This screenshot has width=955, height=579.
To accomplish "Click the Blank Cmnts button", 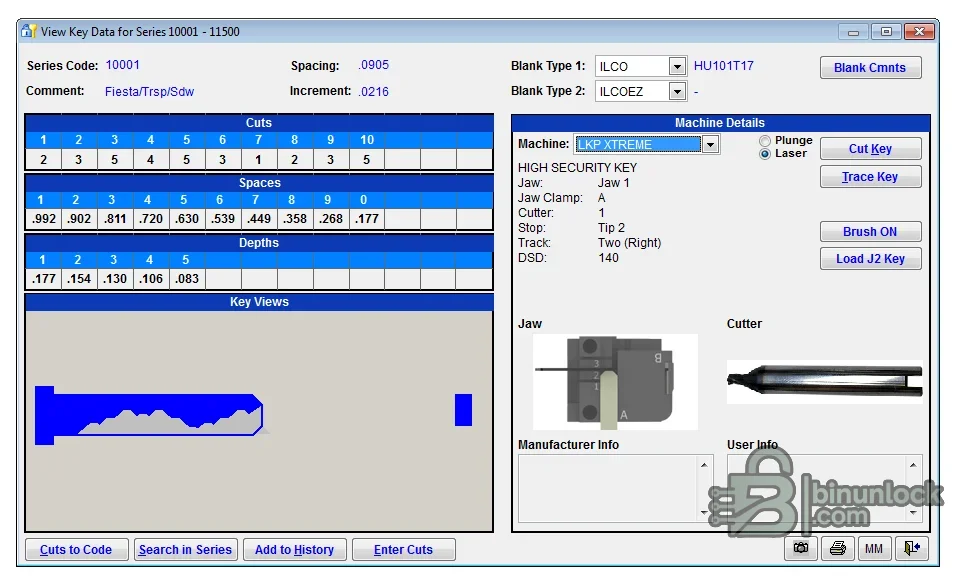I will click(870, 68).
